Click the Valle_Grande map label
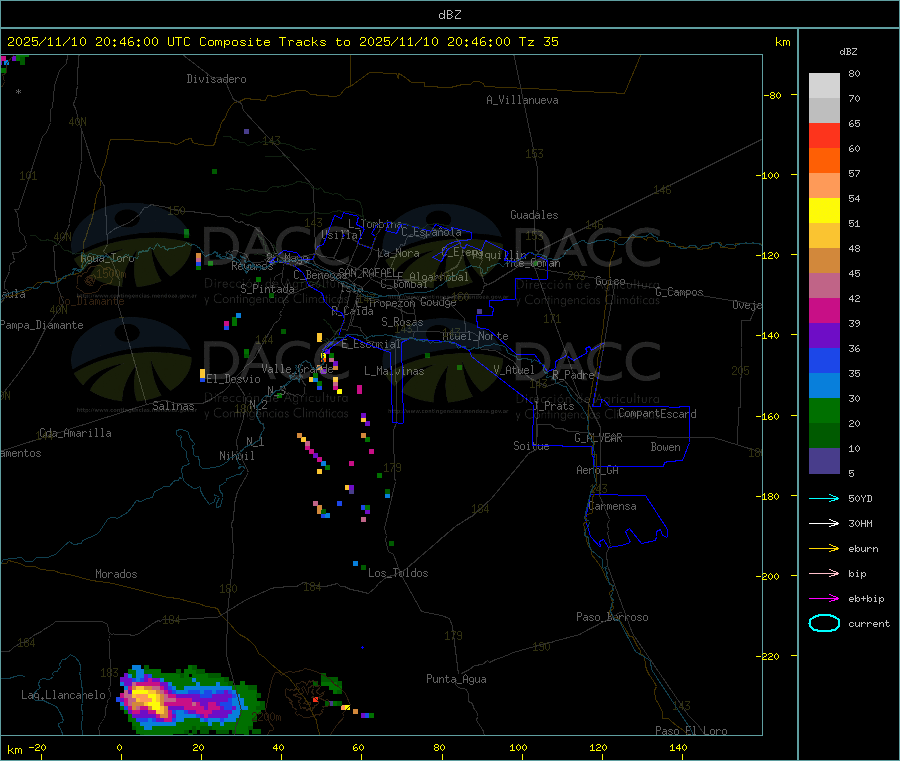Image resolution: width=900 pixels, height=761 pixels. pos(297,368)
